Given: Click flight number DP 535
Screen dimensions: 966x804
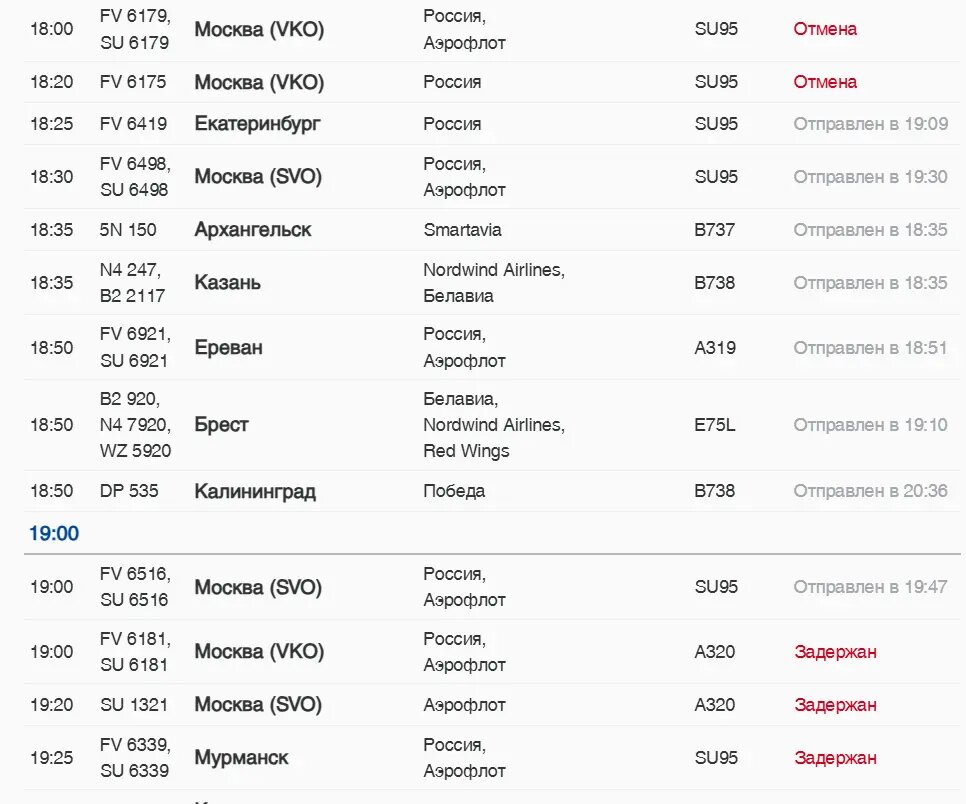Looking at the screenshot, I should pos(129,491).
